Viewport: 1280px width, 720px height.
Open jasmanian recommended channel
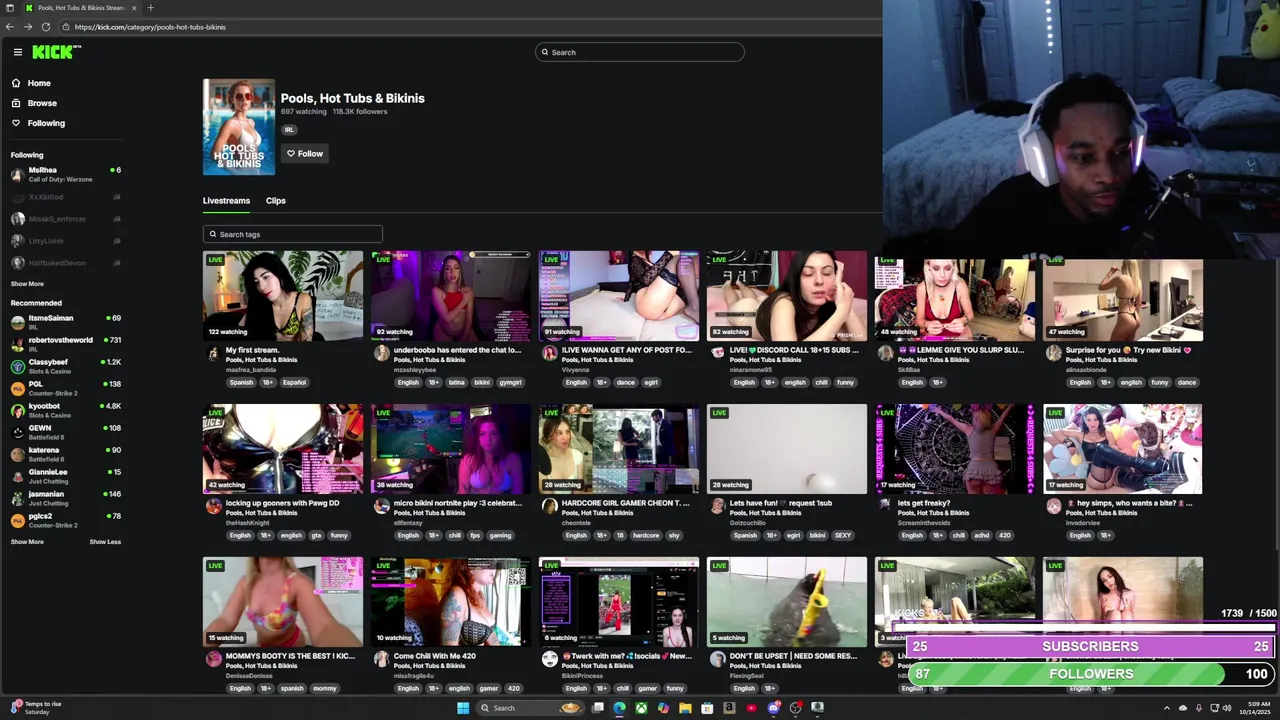(66, 498)
